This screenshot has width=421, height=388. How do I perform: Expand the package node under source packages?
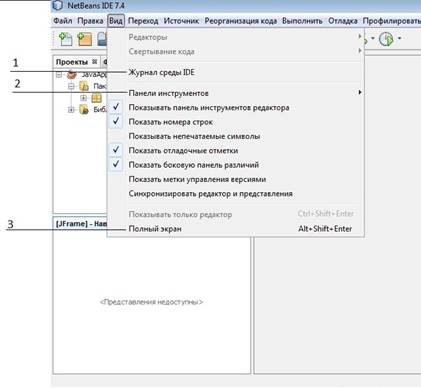tap(83, 98)
